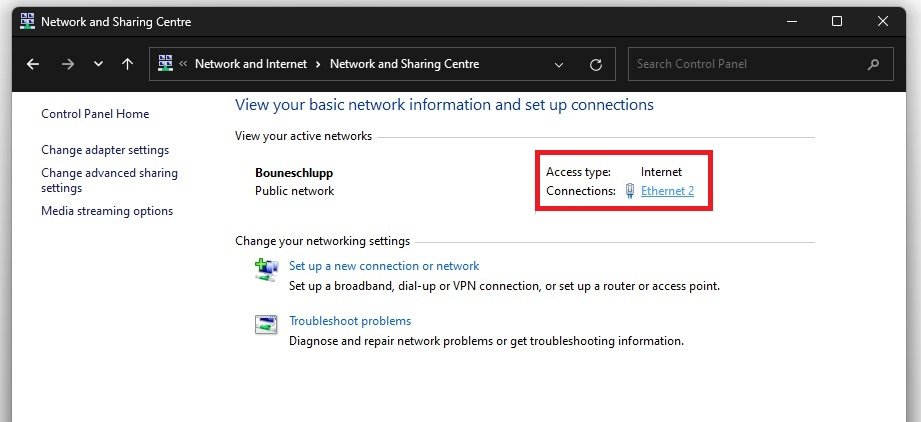Viewport: 921px width, 422px height.
Task: Click the magnifier icon in the search box
Action: coord(873,64)
